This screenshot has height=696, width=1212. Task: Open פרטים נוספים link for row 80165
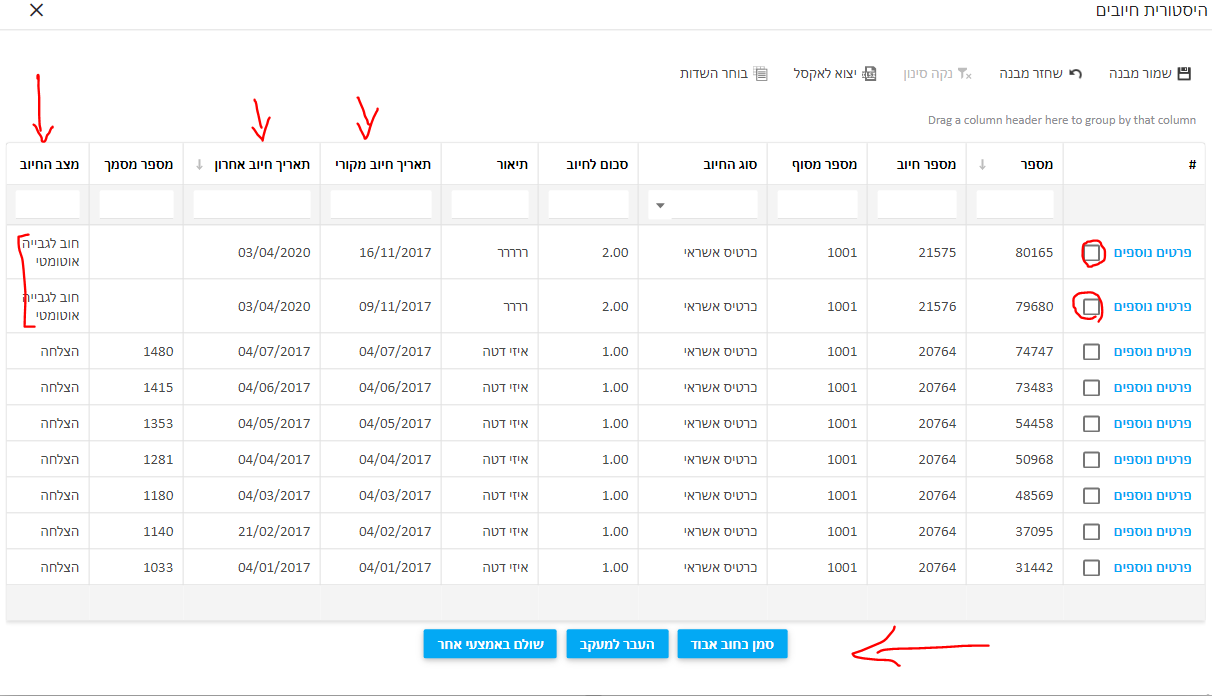coord(1153,253)
